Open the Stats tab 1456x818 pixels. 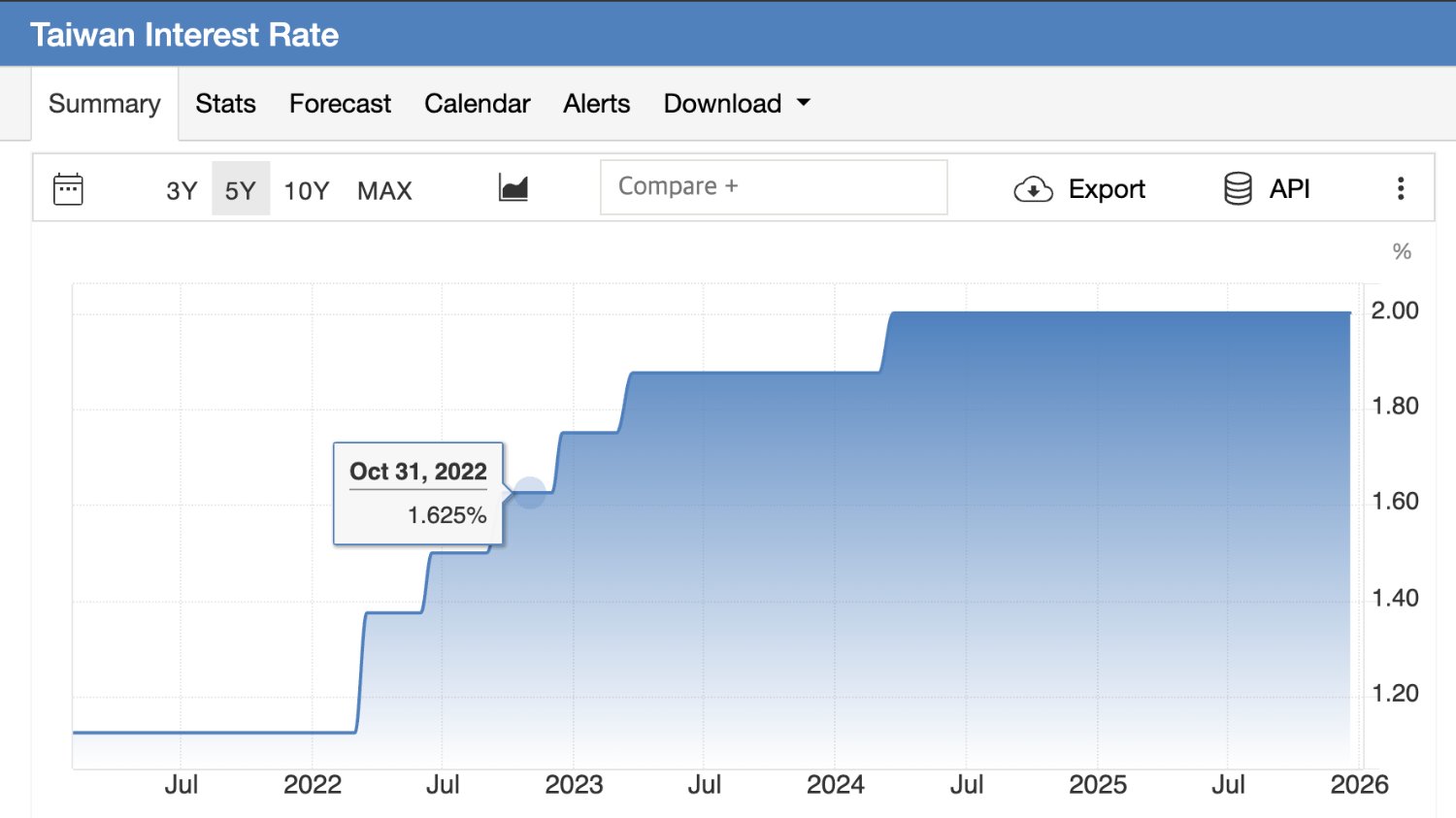225,104
